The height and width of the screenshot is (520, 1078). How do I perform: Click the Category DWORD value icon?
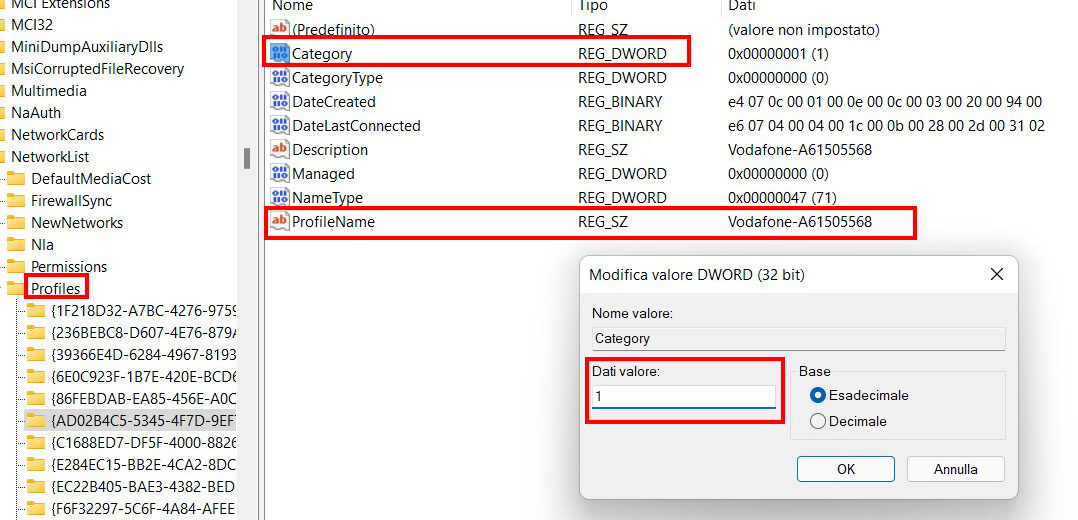[280, 54]
